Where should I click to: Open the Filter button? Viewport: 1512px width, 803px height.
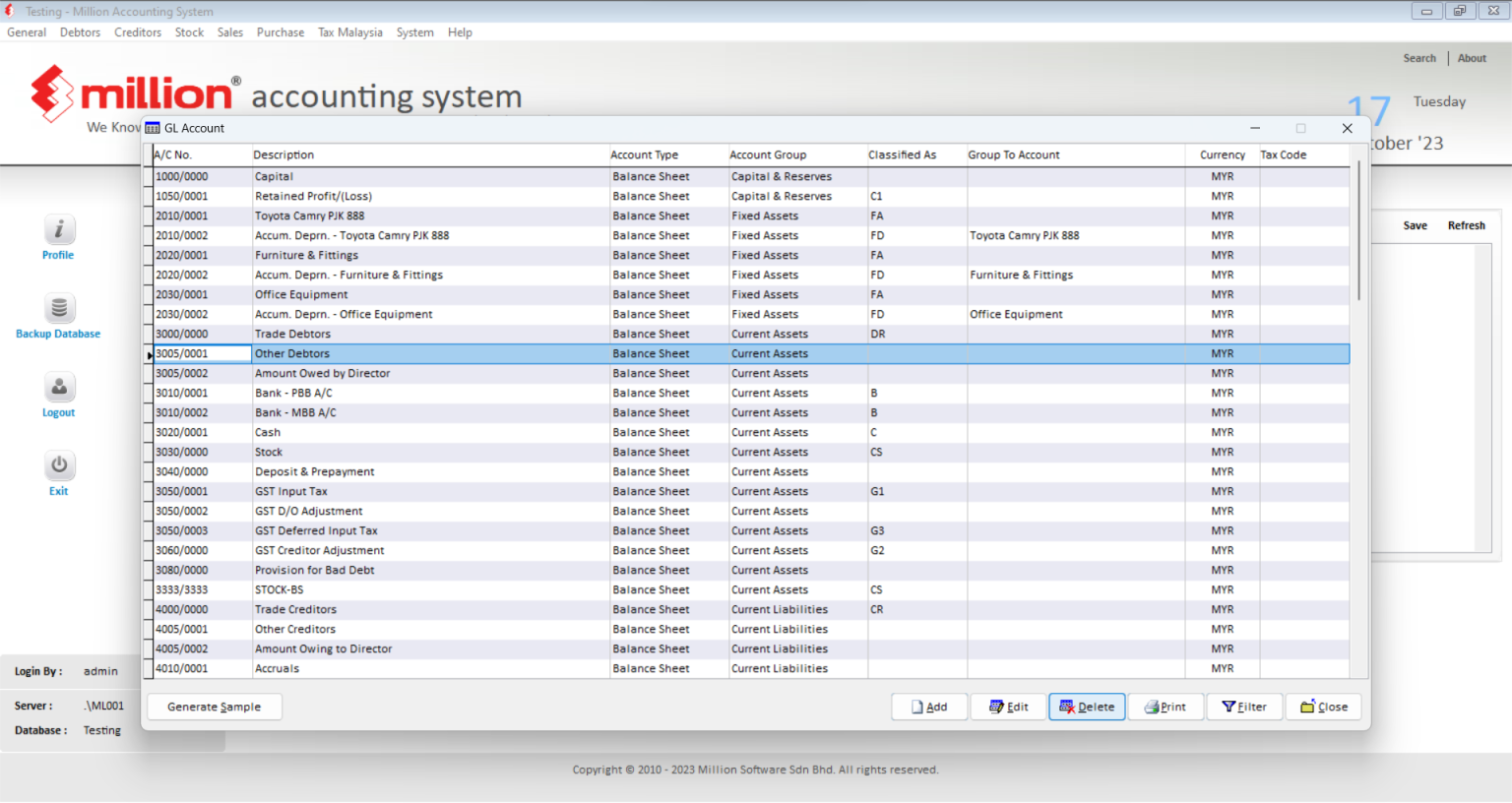pos(1244,707)
